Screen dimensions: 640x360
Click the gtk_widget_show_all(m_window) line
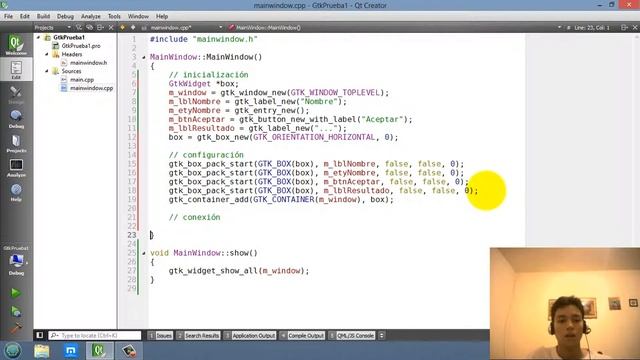coord(239,271)
